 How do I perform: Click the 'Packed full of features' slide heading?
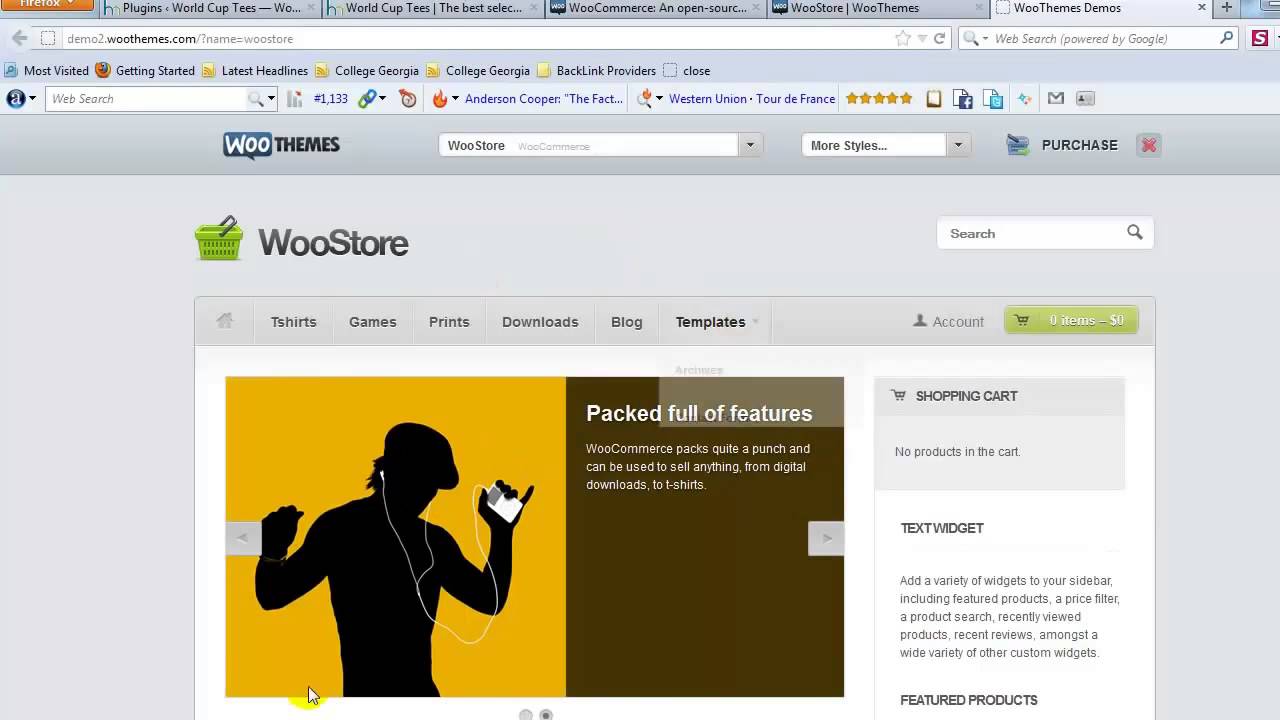(699, 413)
